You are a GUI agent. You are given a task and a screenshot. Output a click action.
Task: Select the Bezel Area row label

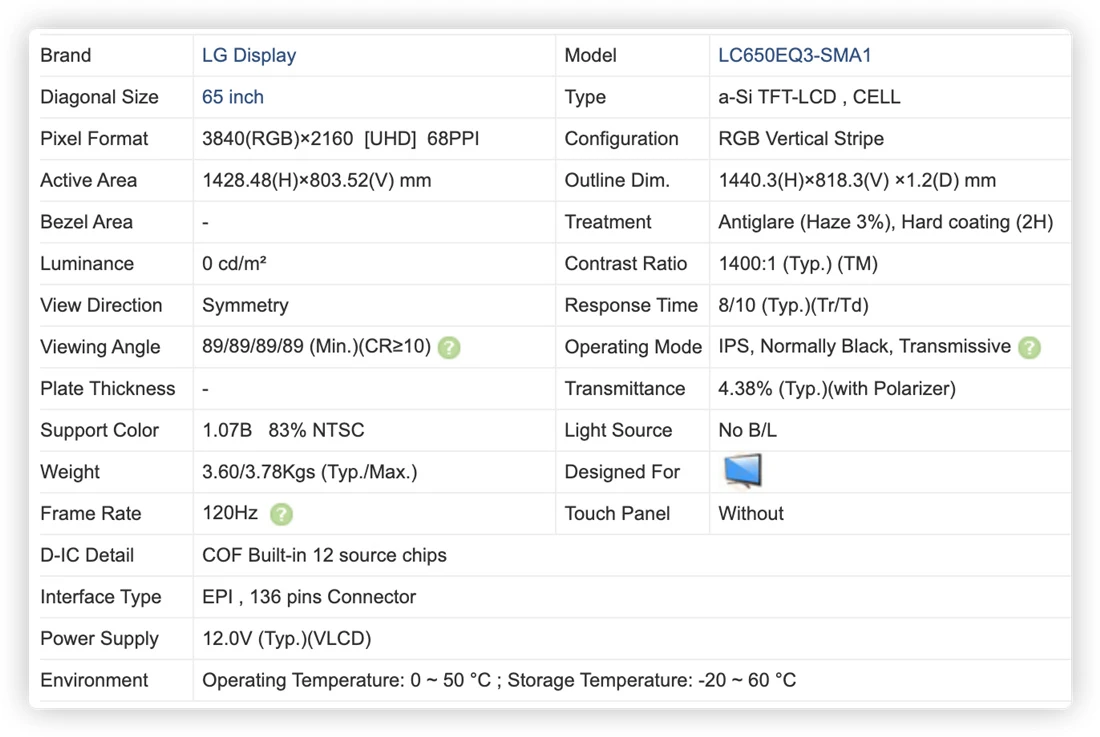86,222
